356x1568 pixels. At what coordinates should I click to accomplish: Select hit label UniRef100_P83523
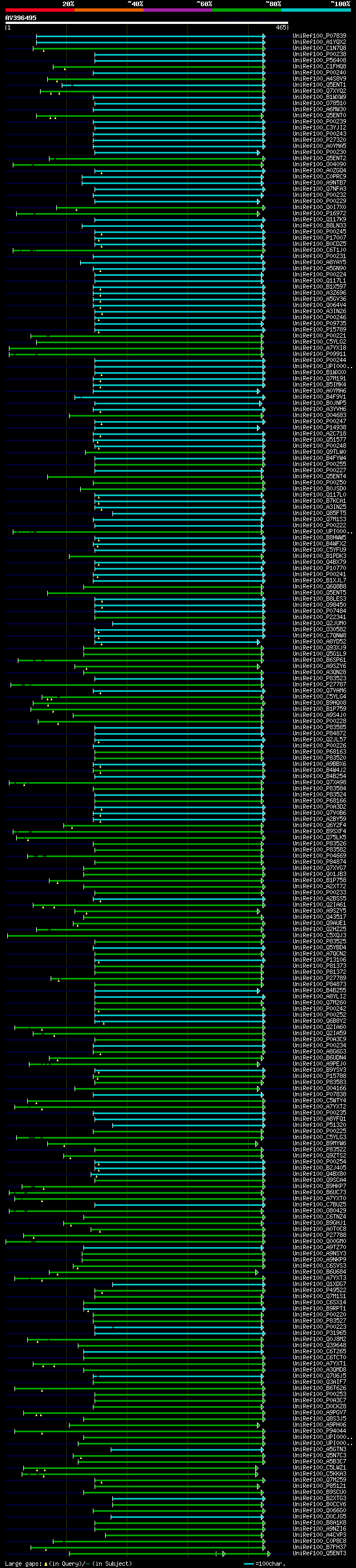(319, 679)
